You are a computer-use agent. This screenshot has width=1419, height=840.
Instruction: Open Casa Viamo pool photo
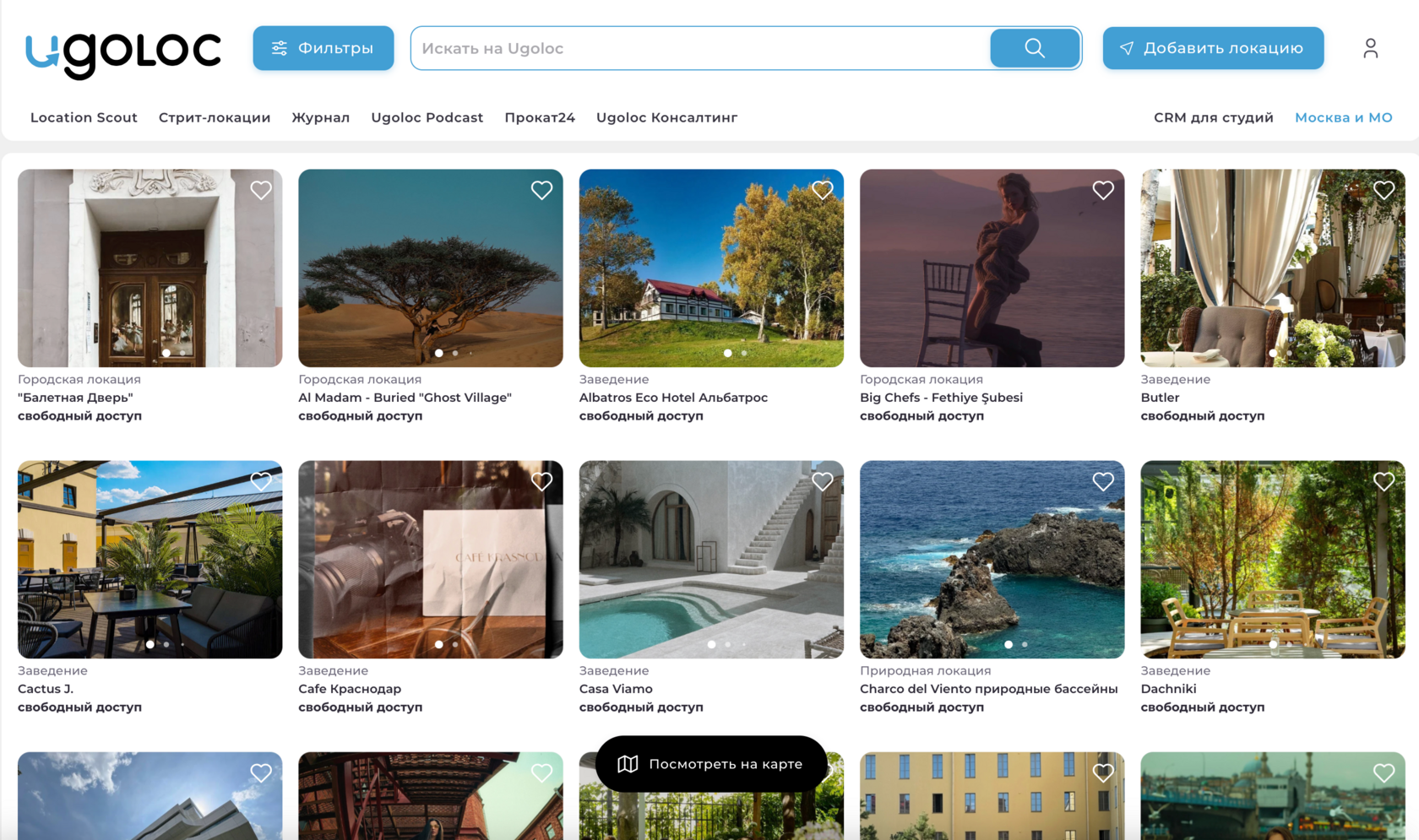point(711,560)
